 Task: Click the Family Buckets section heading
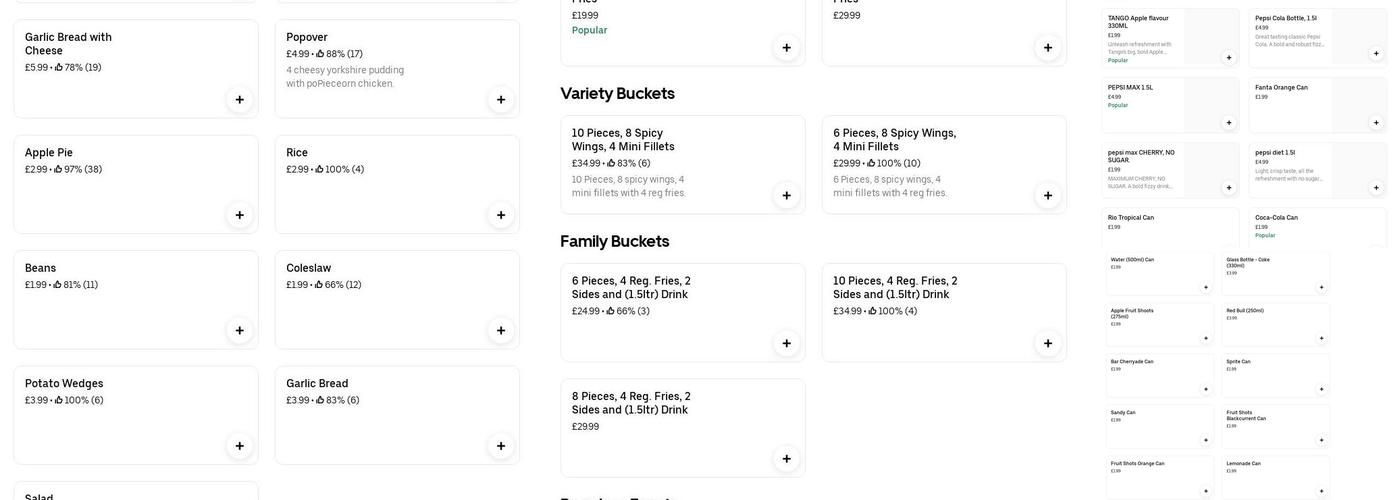click(x=615, y=242)
